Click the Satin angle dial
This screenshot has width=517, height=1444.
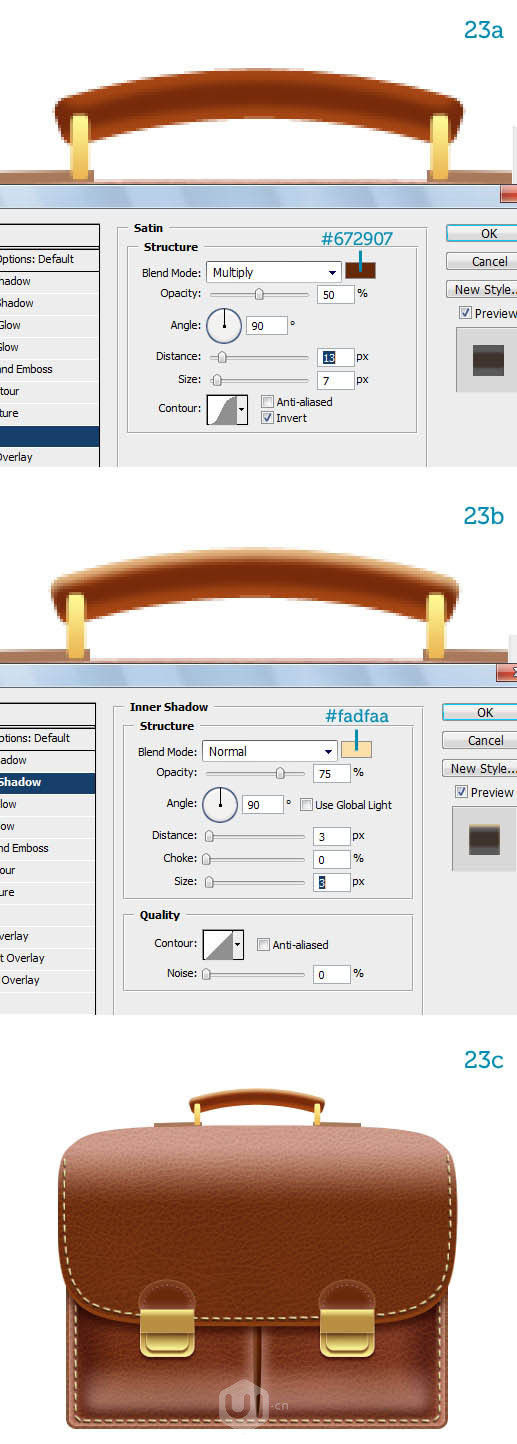coord(224,325)
